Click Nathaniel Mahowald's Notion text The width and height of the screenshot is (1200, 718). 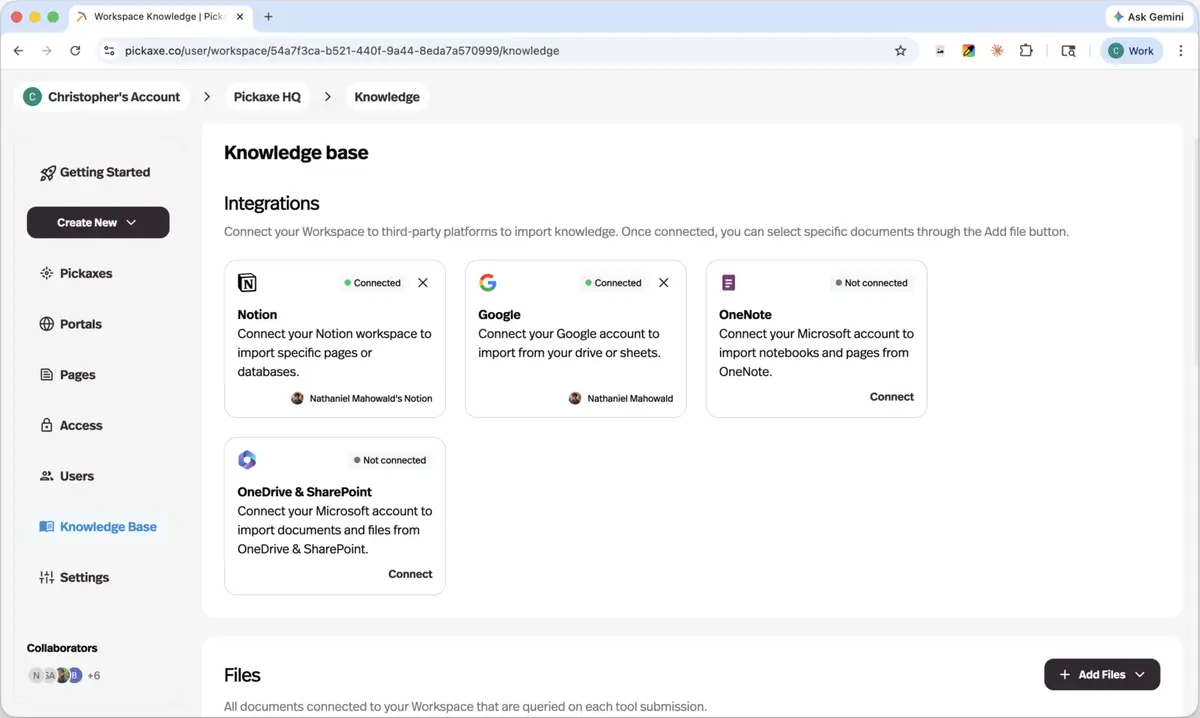(371, 398)
